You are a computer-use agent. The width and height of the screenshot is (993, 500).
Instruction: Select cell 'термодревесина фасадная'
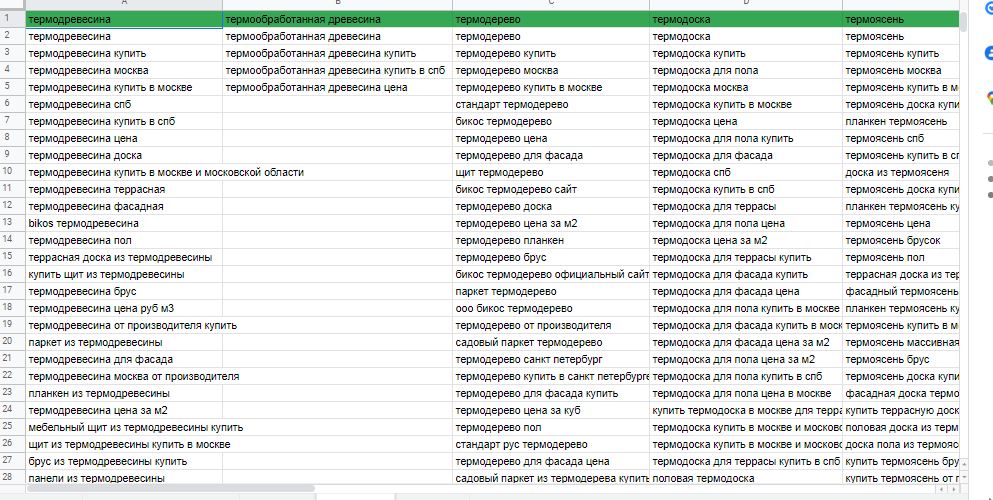click(x=124, y=206)
